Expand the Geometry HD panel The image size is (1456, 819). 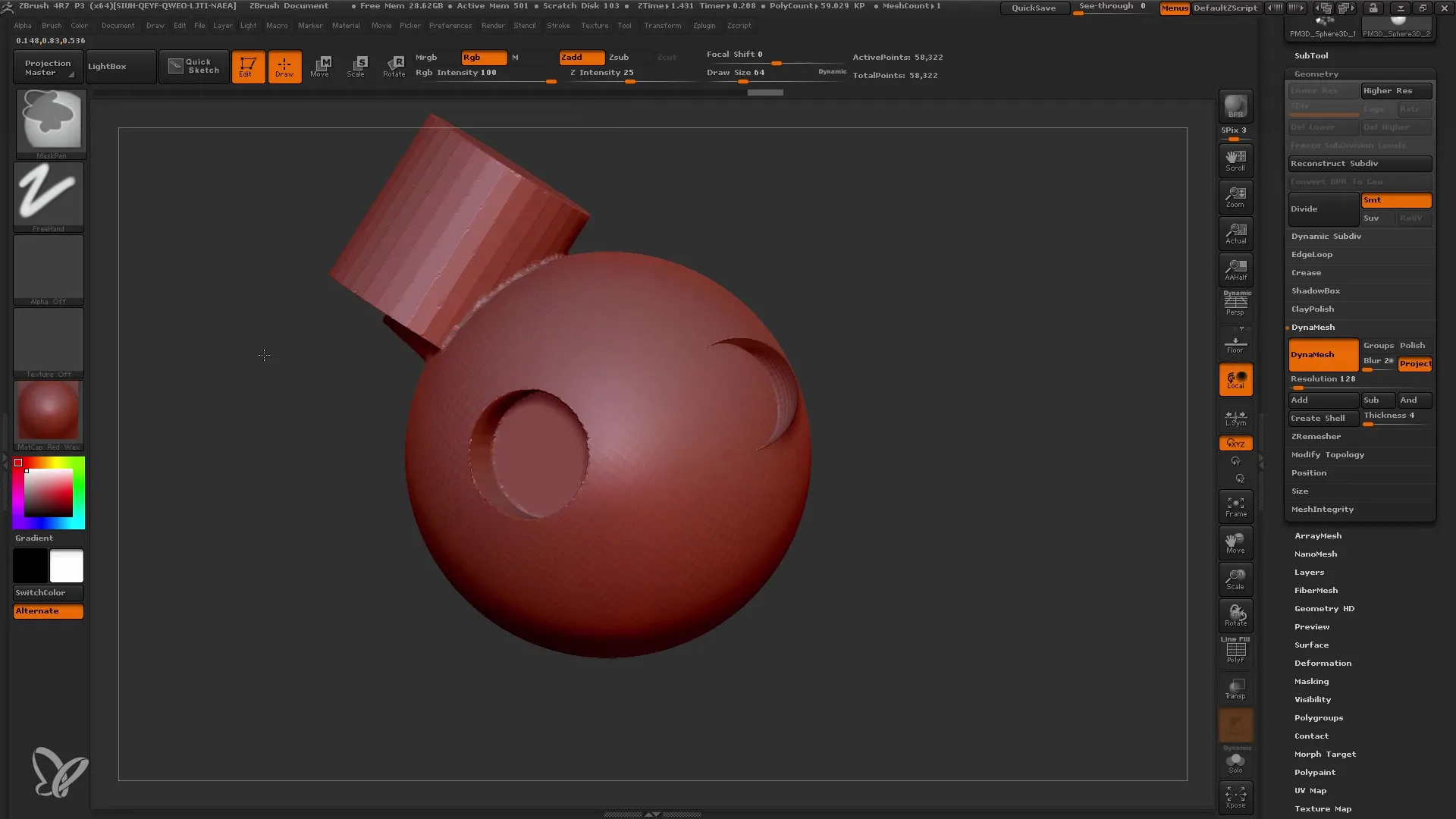(1325, 608)
